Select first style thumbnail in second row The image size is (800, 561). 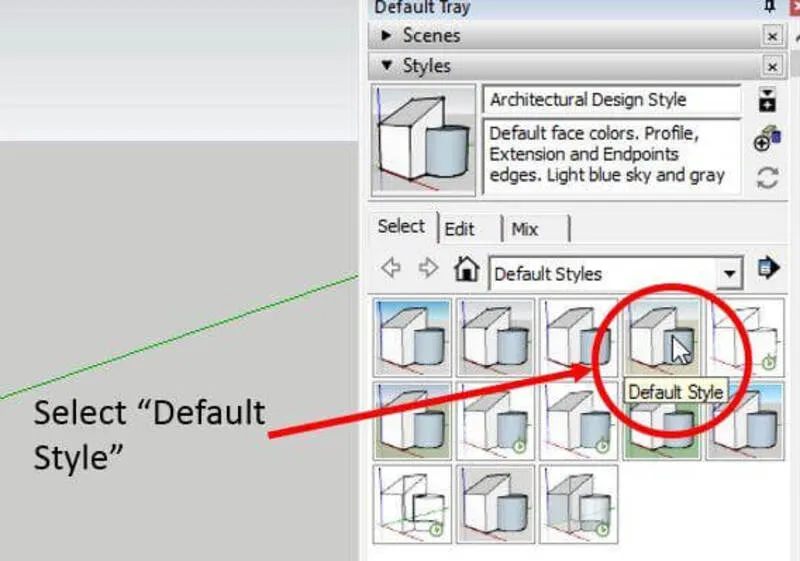(412, 421)
